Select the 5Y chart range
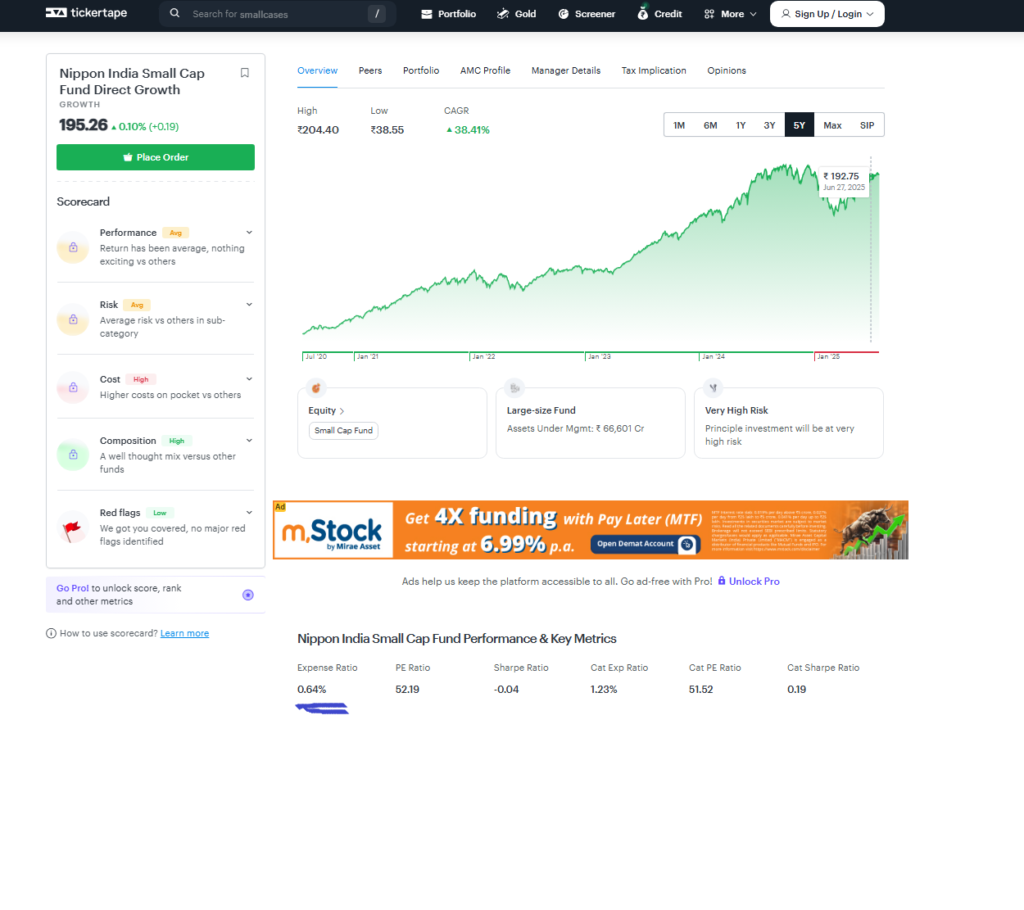1024x910 pixels. coord(799,125)
